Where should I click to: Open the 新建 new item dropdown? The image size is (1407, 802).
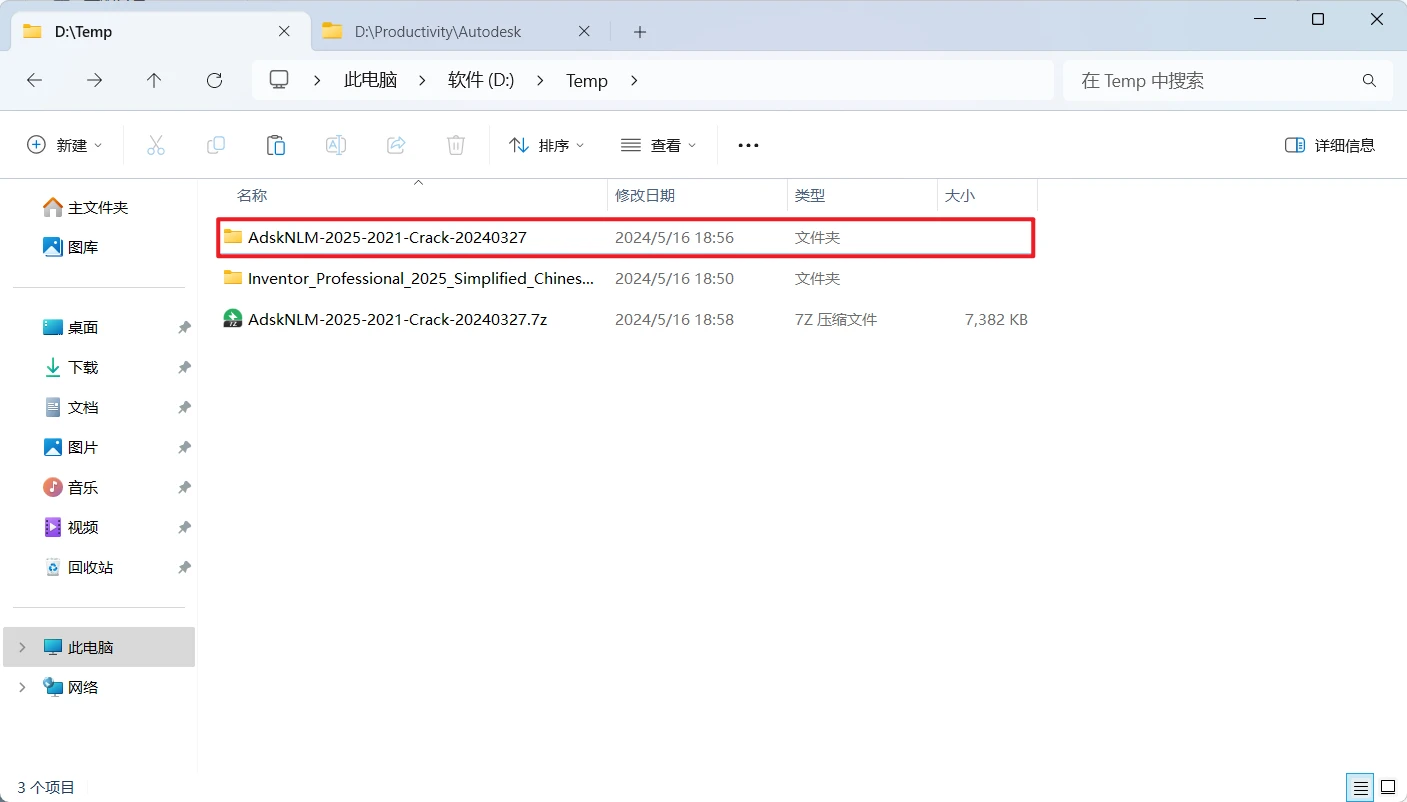65,145
